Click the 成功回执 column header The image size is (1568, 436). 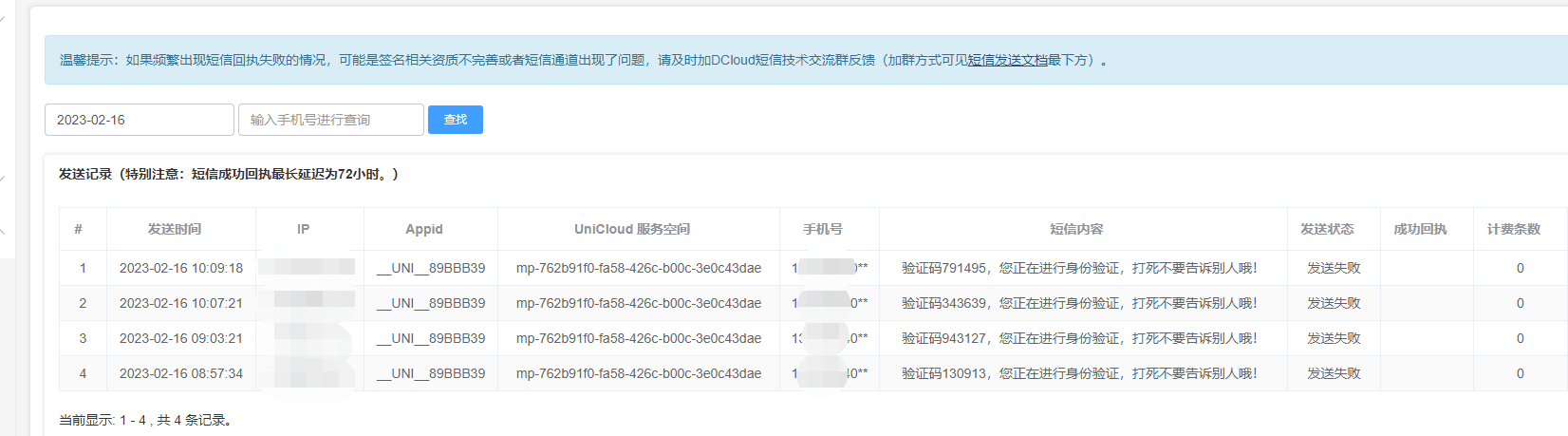coord(1420,229)
